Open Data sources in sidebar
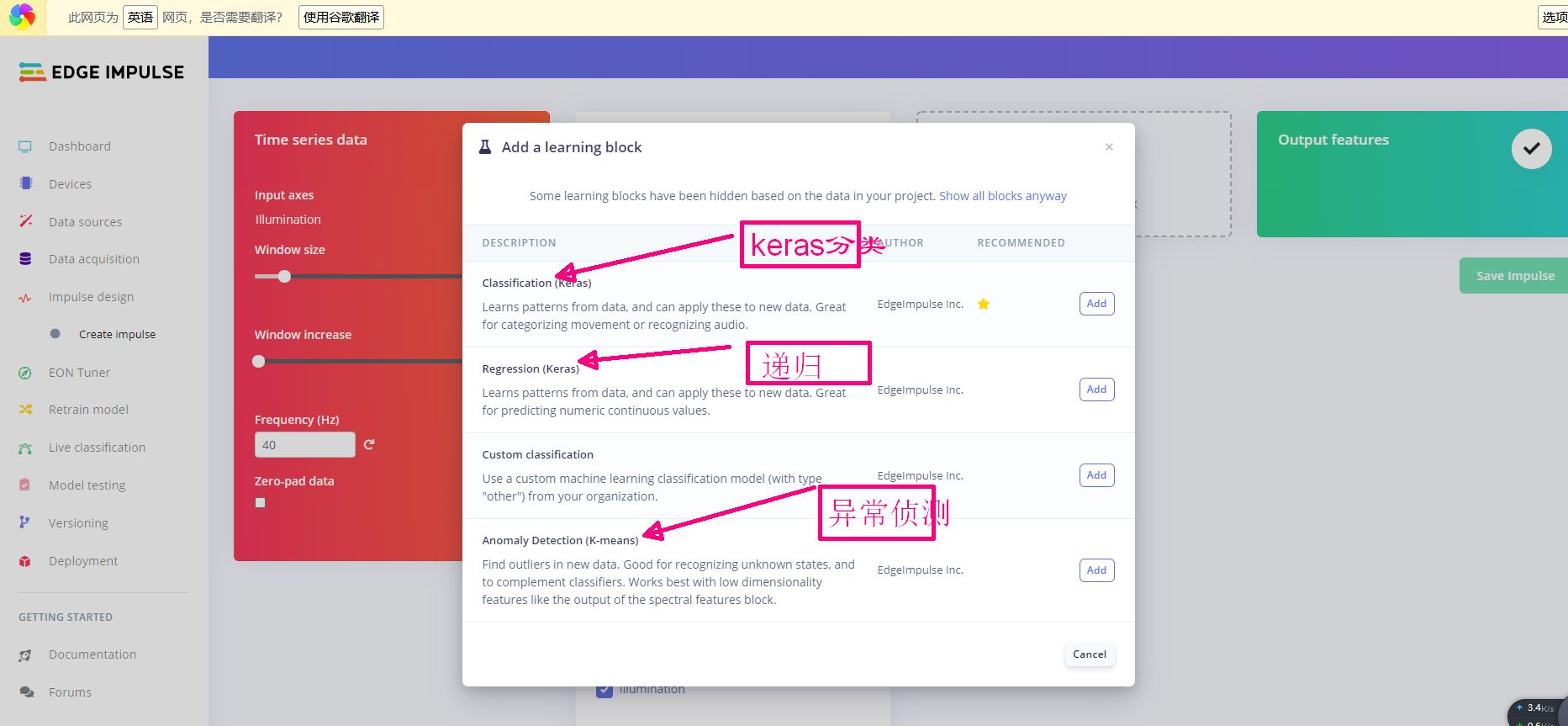Image resolution: width=1568 pixels, height=726 pixels. tap(85, 222)
